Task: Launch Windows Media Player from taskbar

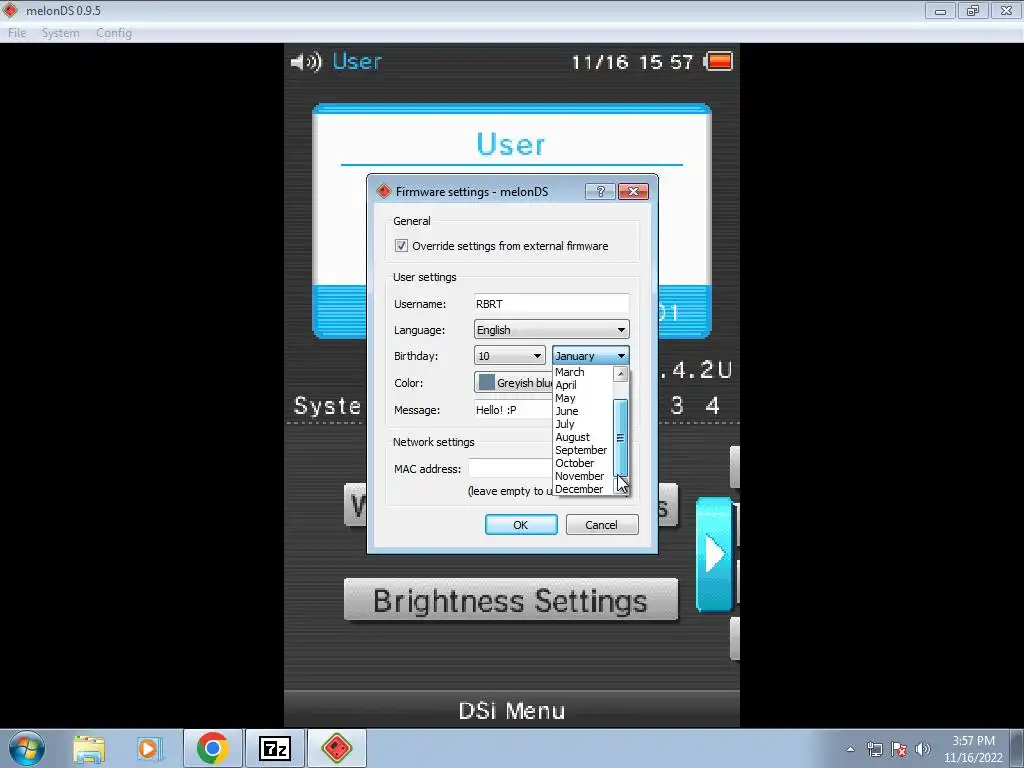Action: pos(150,748)
